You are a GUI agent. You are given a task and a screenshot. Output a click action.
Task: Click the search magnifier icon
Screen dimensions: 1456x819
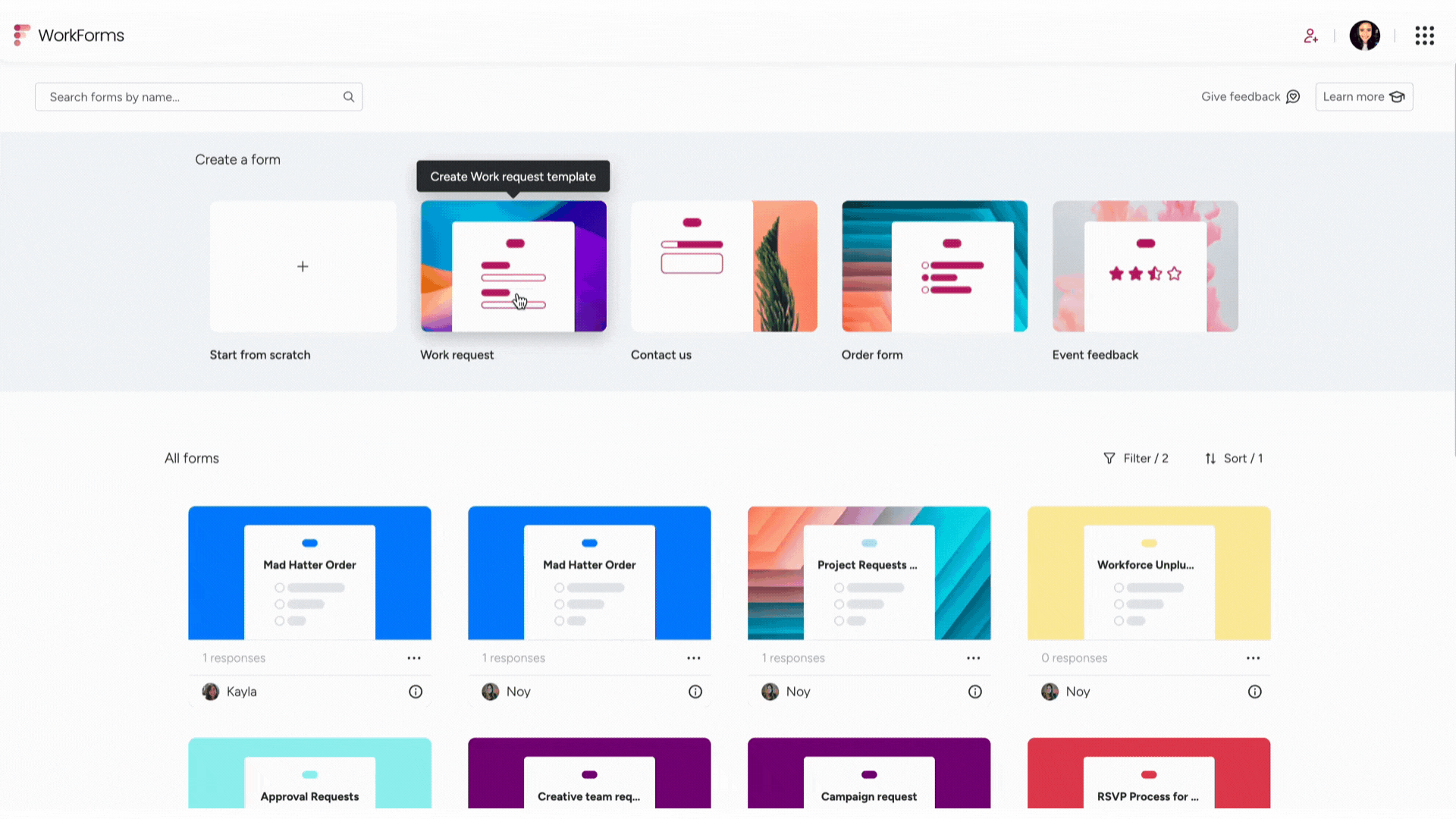click(348, 97)
